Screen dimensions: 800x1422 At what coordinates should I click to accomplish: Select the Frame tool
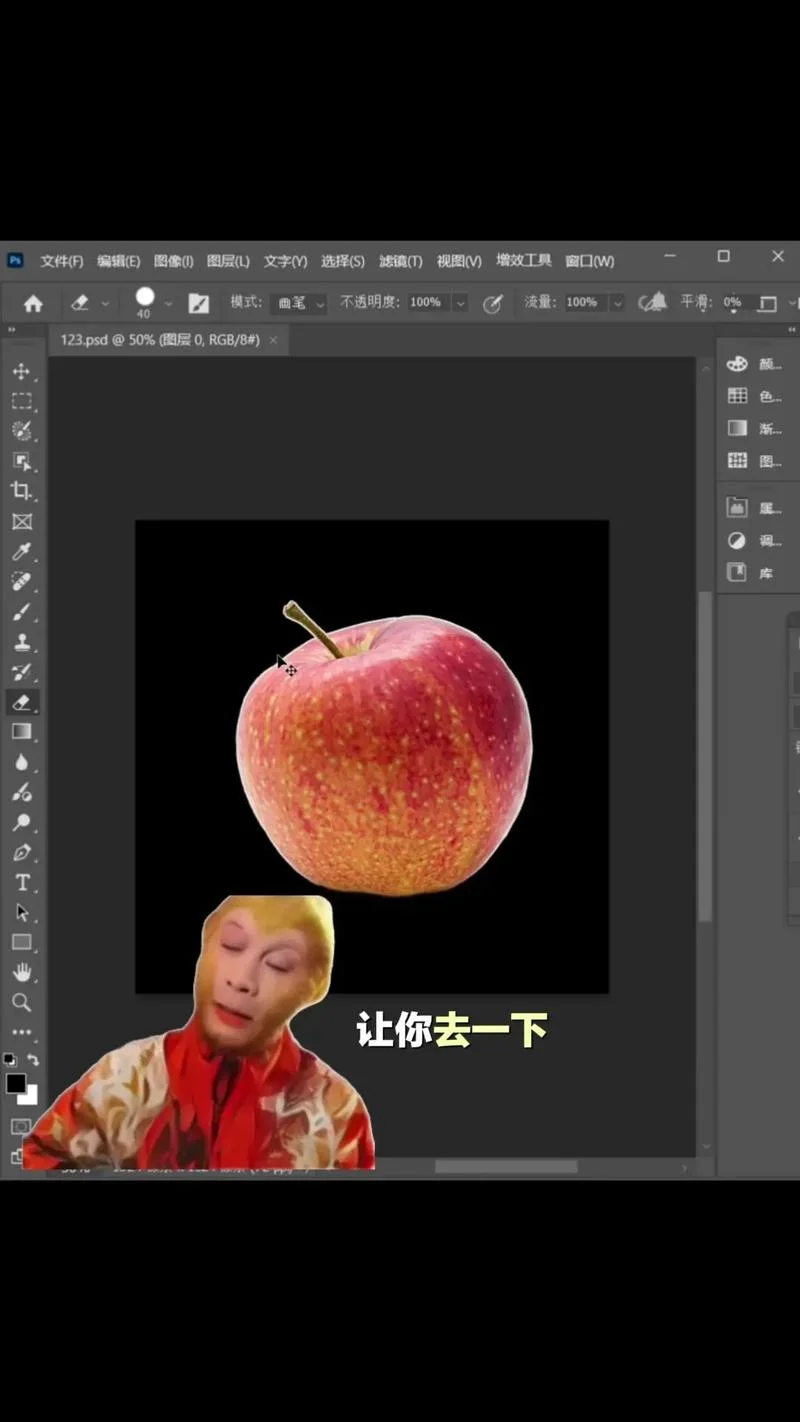pos(22,521)
